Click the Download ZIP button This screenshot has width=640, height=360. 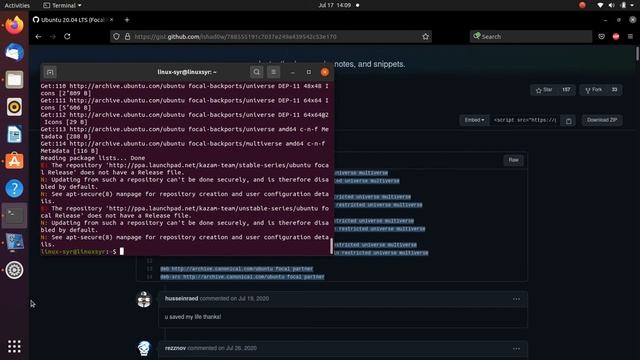(602, 120)
